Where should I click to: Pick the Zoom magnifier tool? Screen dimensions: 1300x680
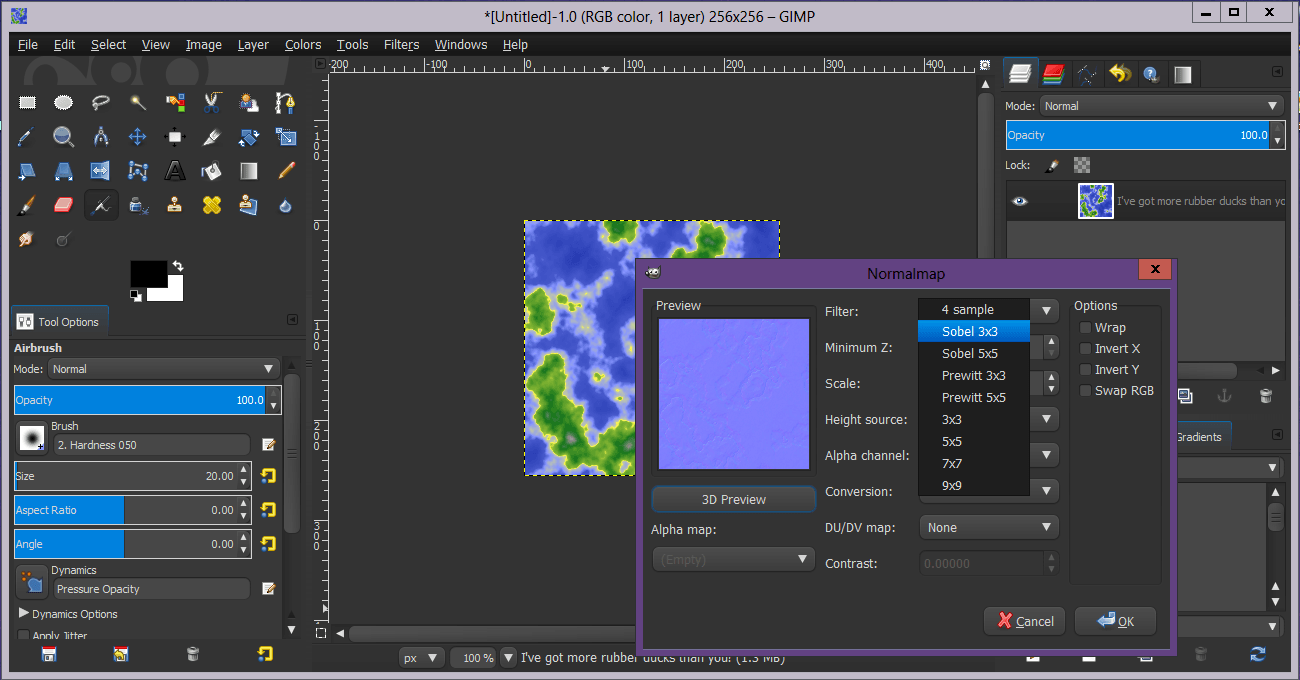tap(64, 137)
